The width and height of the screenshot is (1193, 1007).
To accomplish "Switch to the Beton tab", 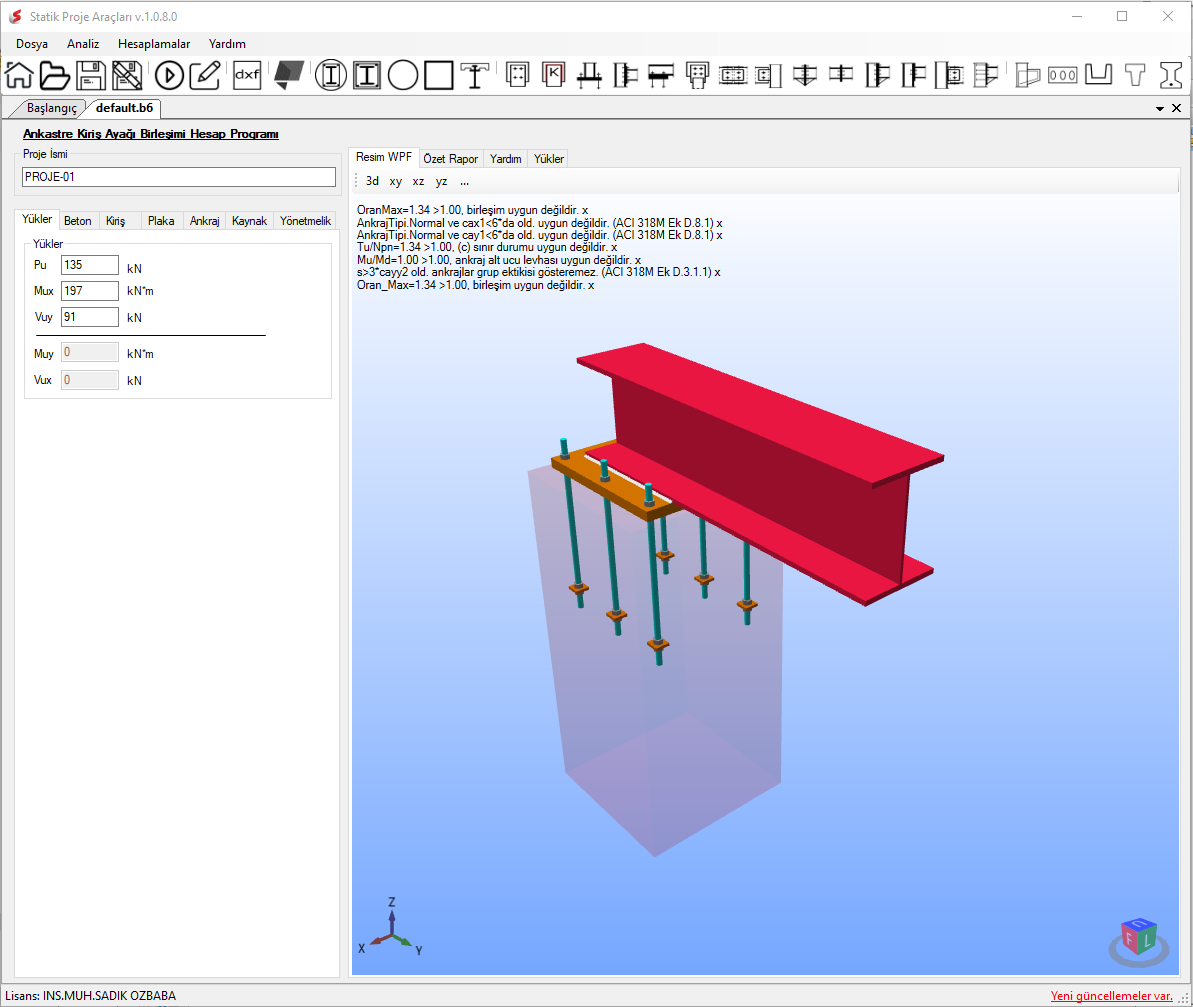I will point(78,221).
